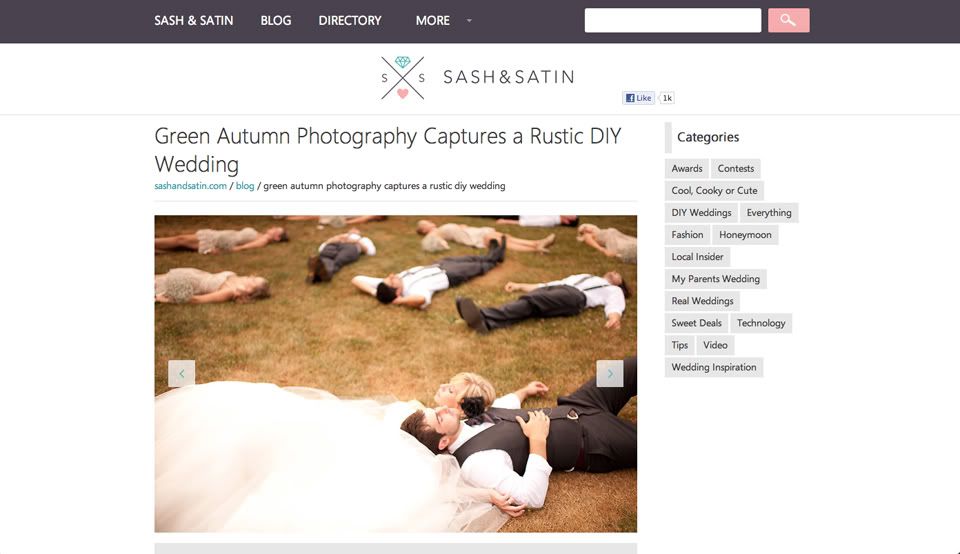Open the Cool, Cooky or Cute category

(714, 190)
